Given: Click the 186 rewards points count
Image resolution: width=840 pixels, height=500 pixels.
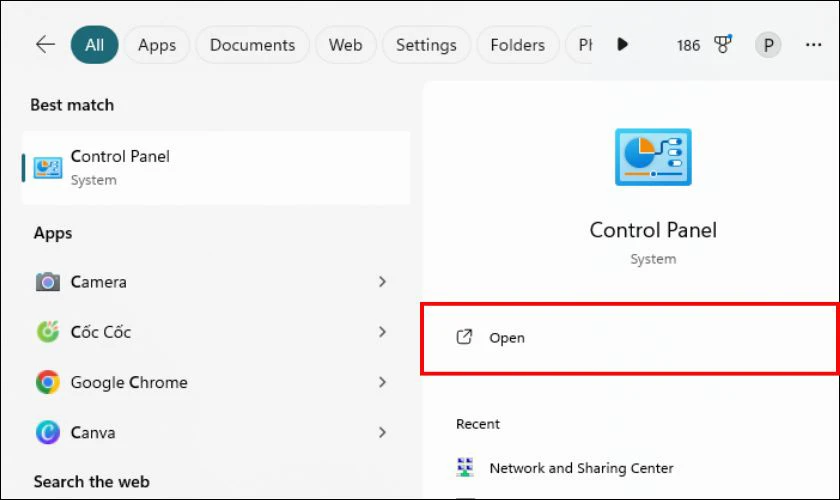Looking at the screenshot, I should [x=688, y=46].
